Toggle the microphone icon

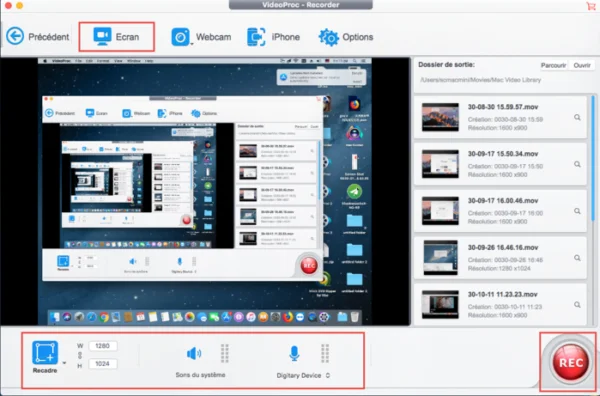coord(294,353)
